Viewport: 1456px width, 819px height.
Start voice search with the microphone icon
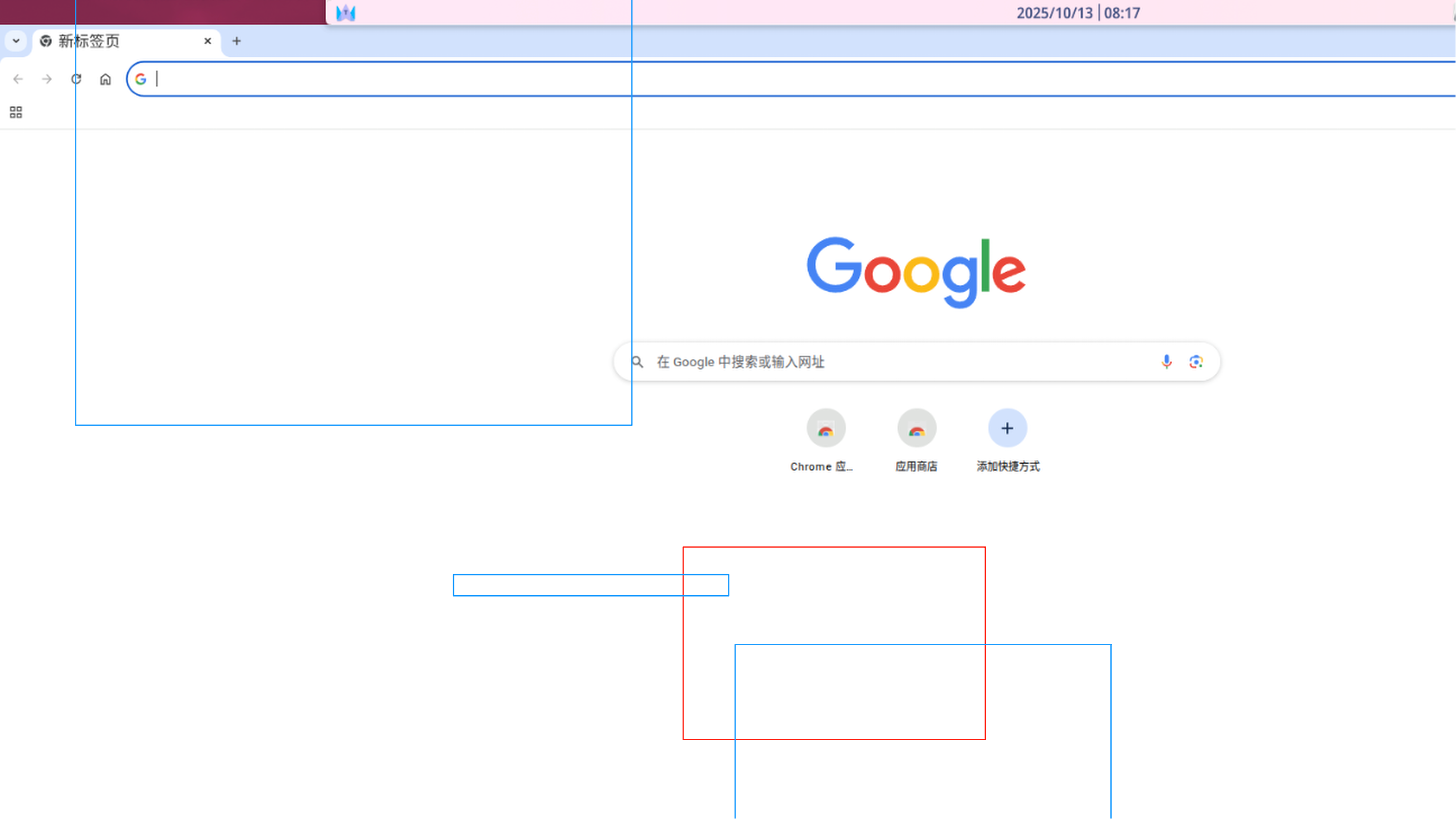point(1166,362)
